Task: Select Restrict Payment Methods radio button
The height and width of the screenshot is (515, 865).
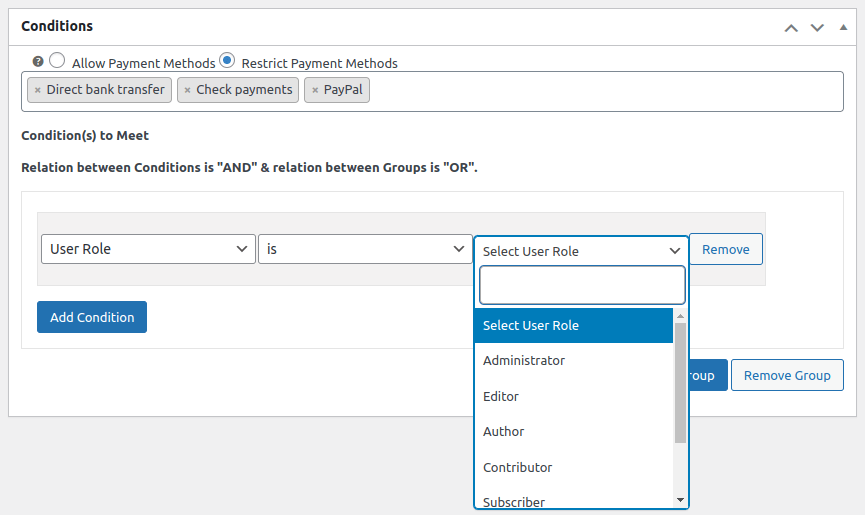Action: click(x=227, y=60)
